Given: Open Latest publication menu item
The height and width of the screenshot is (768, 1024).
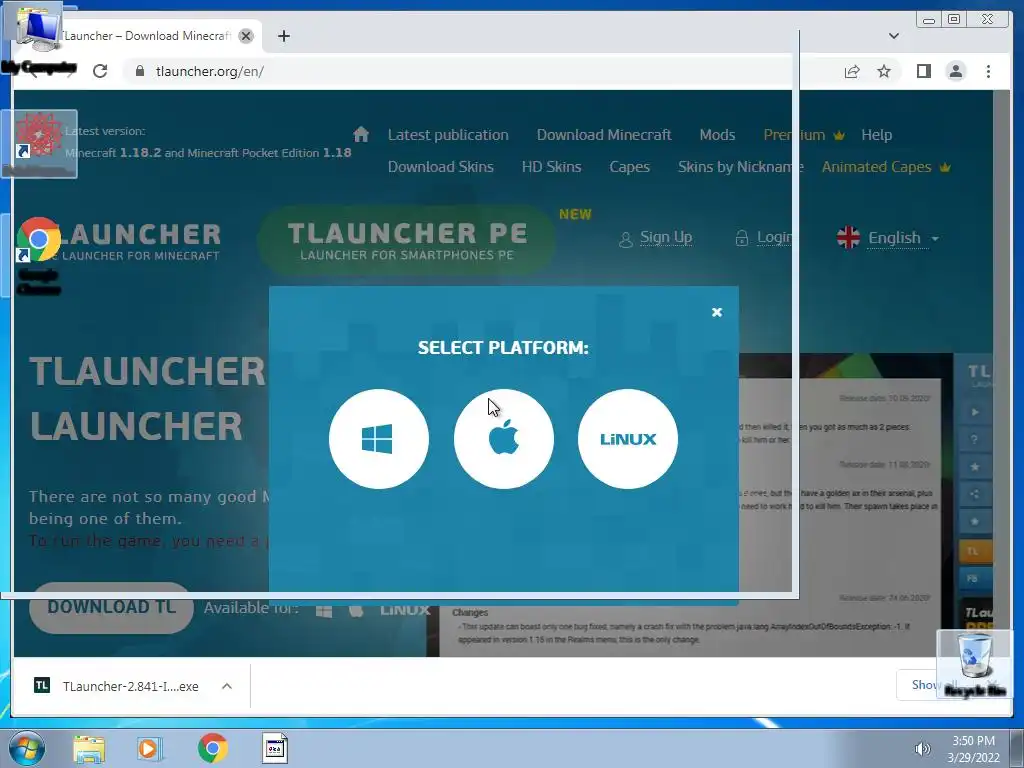Looking at the screenshot, I should coord(448,135).
